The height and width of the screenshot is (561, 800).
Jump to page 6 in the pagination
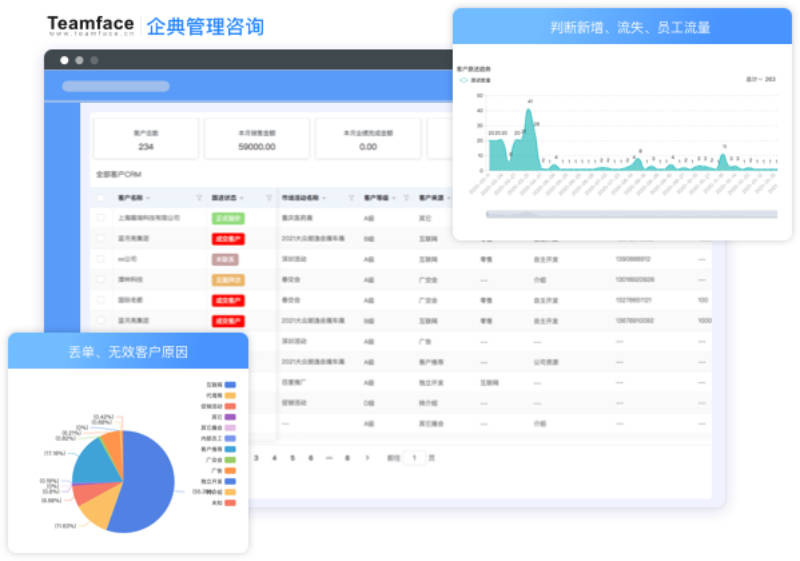pos(311,457)
